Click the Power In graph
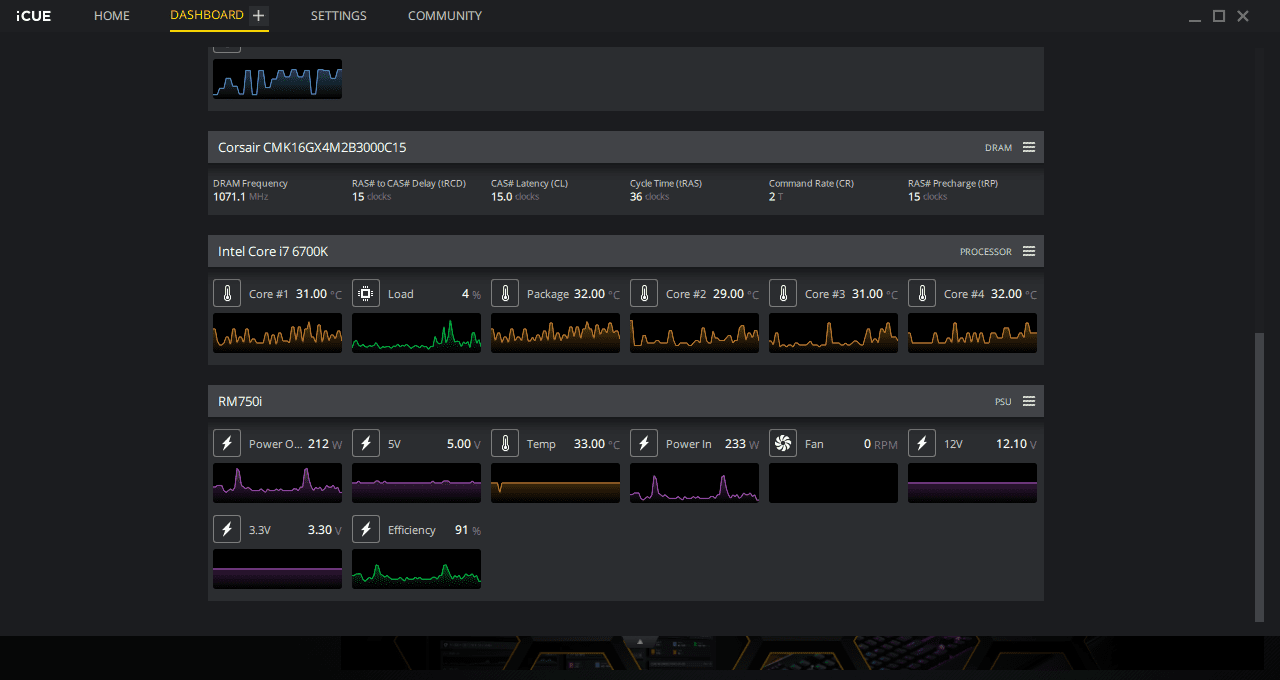1280x680 pixels. (x=694, y=483)
